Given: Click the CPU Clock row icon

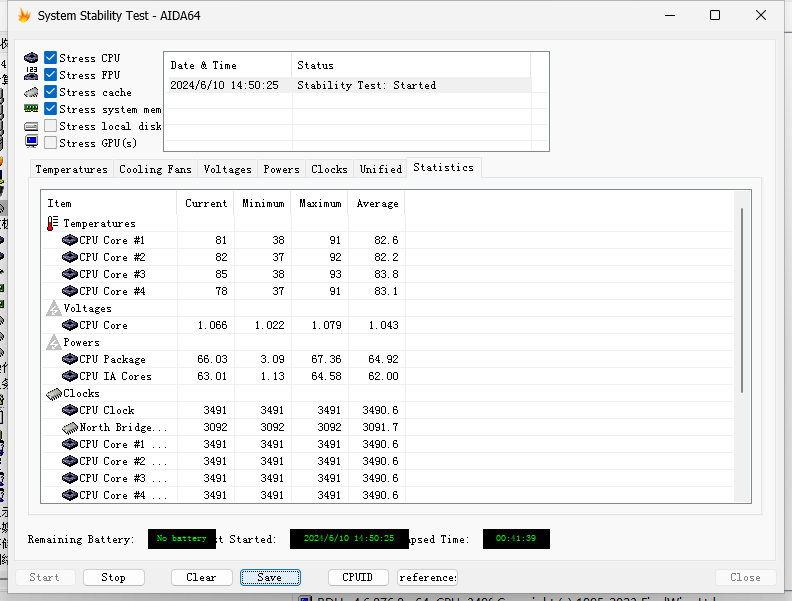Looking at the screenshot, I should click(70, 410).
